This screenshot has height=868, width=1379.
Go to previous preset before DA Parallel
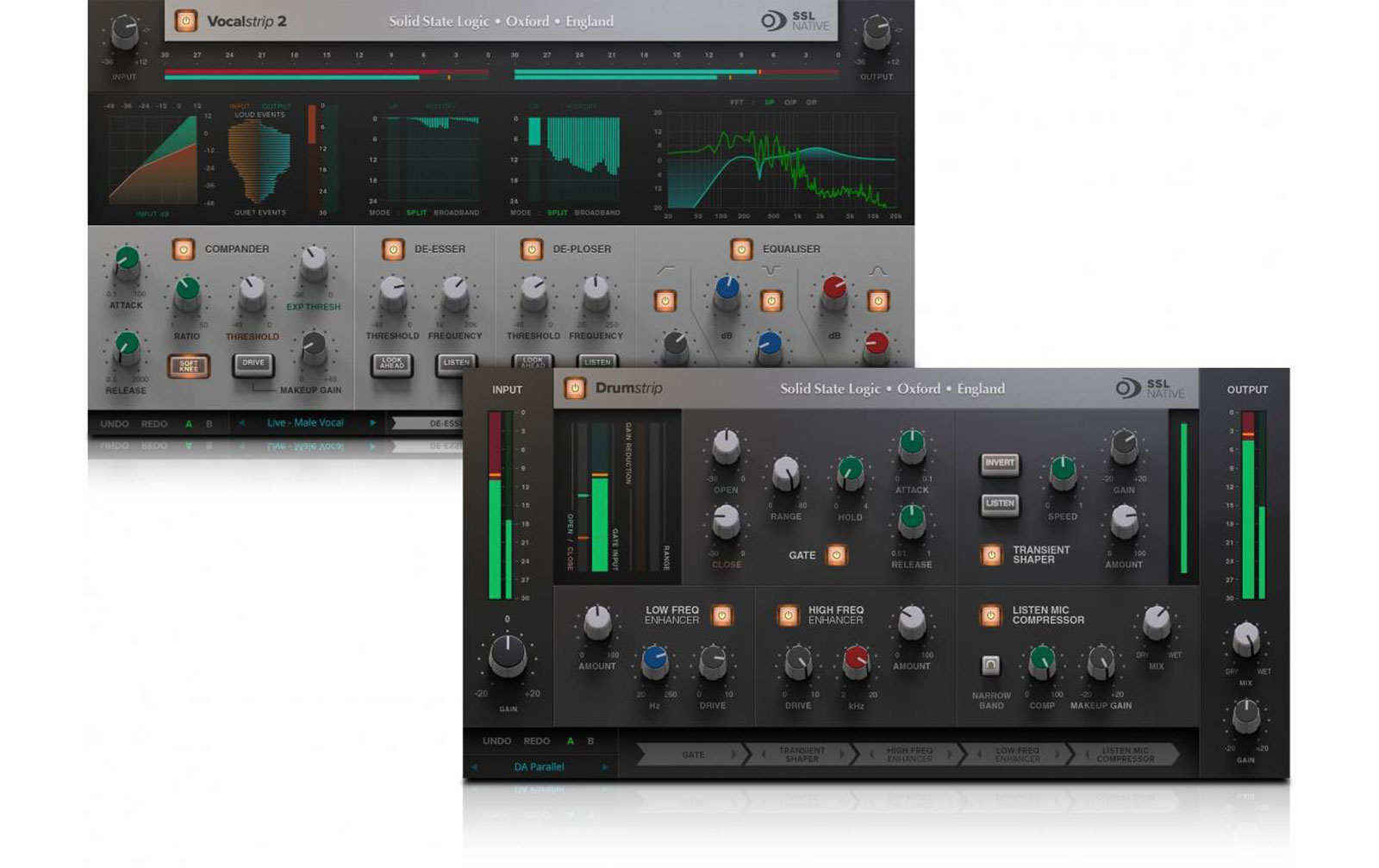tap(474, 766)
